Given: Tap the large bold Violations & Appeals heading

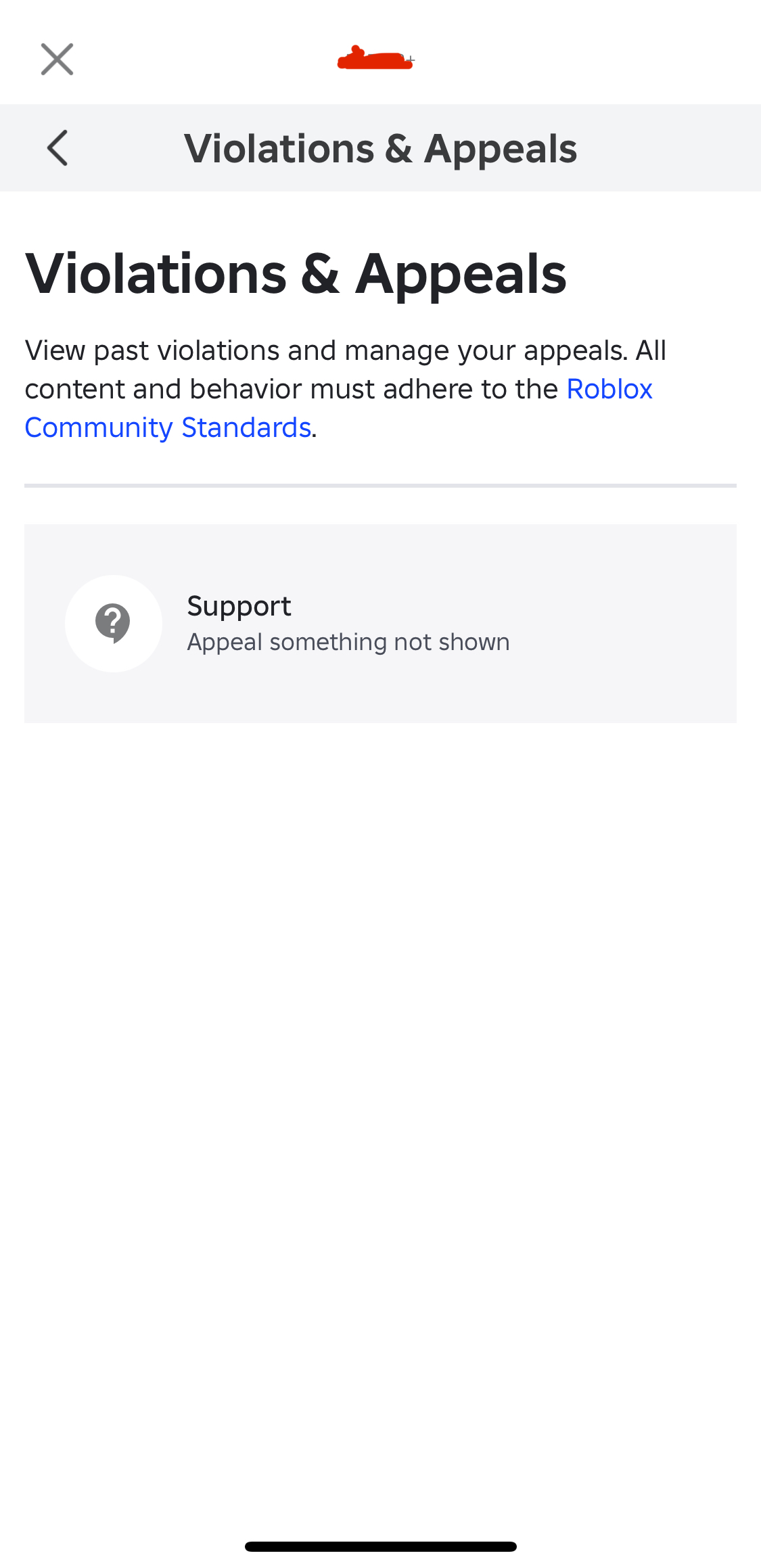Looking at the screenshot, I should [296, 274].
